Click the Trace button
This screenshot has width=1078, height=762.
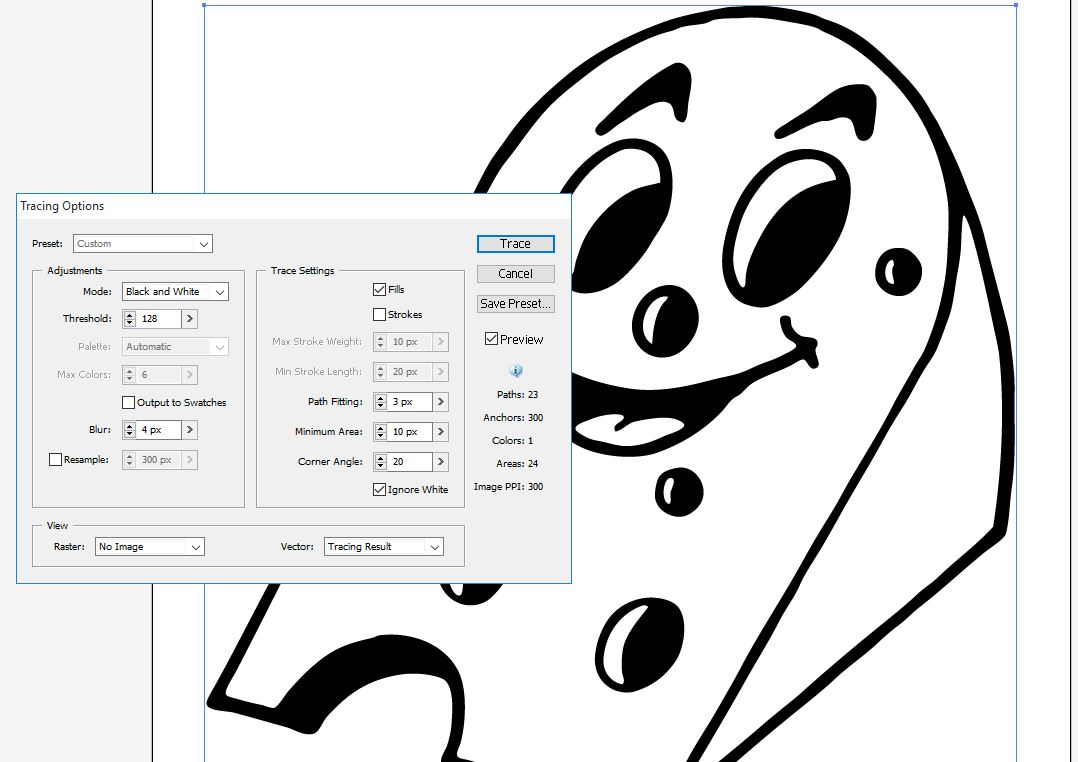[x=515, y=244]
